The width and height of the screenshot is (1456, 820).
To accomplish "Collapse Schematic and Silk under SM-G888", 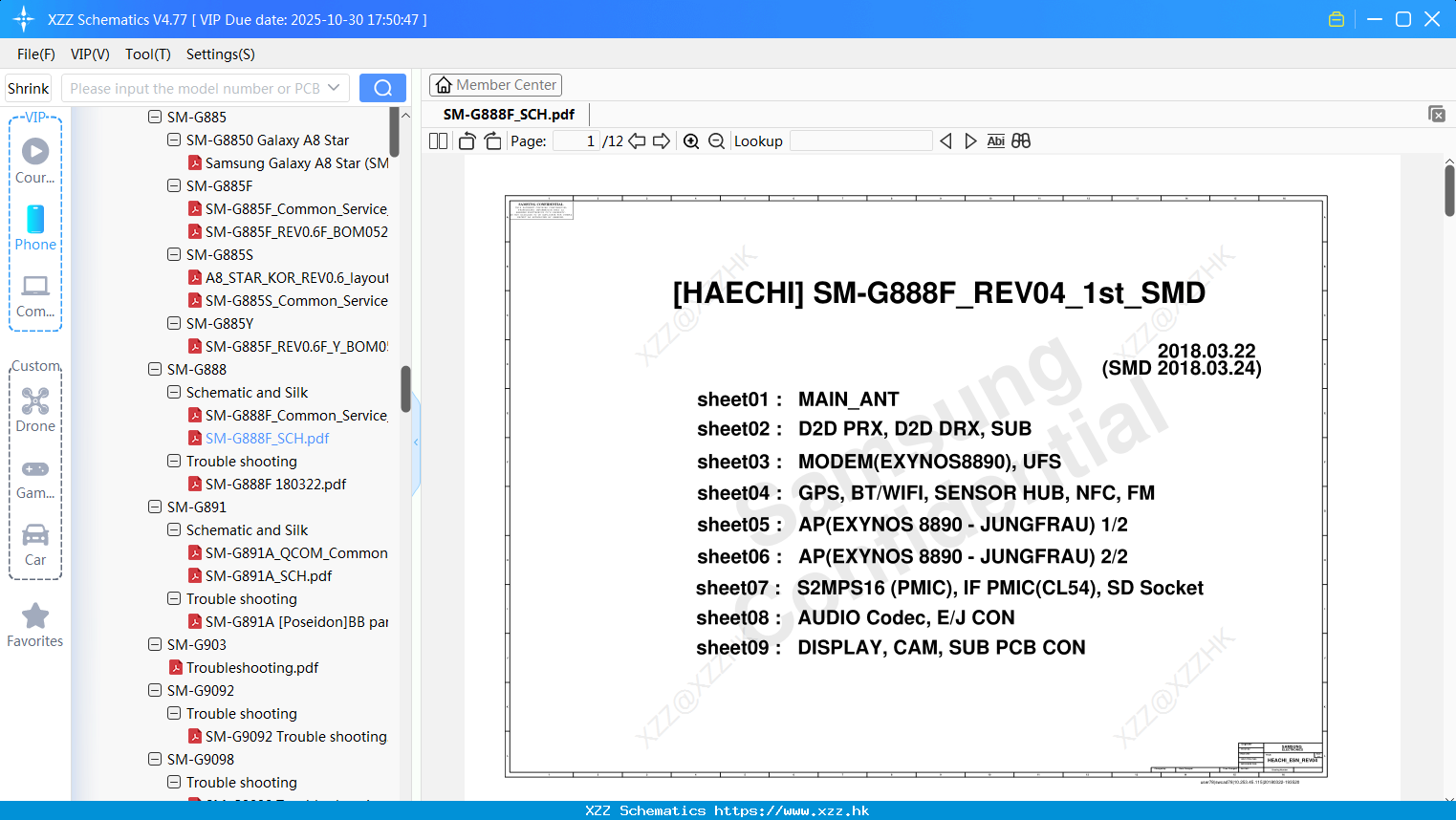I will click(174, 392).
